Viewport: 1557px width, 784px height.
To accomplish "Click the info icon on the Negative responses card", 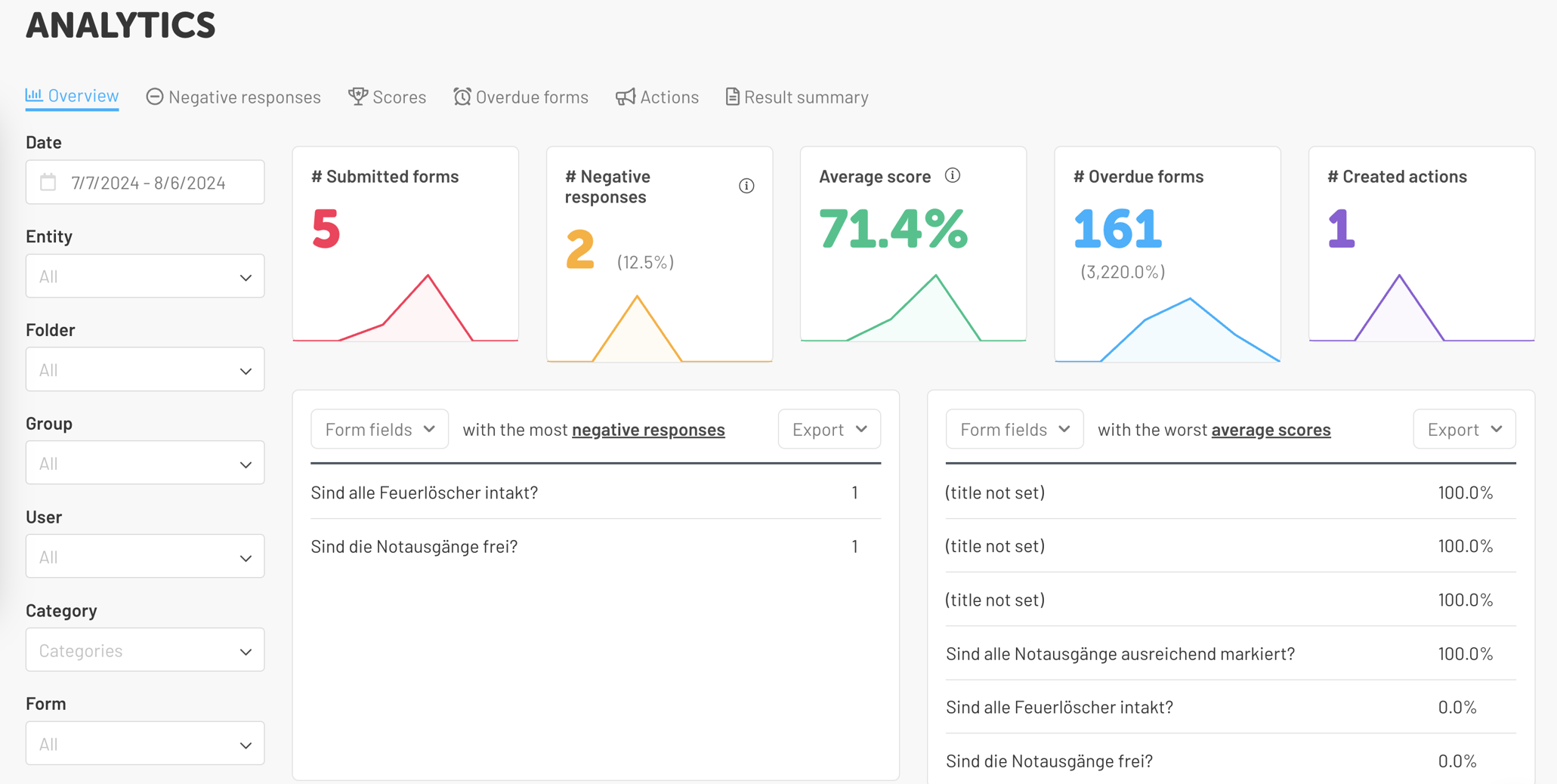I will pyautogui.click(x=746, y=185).
